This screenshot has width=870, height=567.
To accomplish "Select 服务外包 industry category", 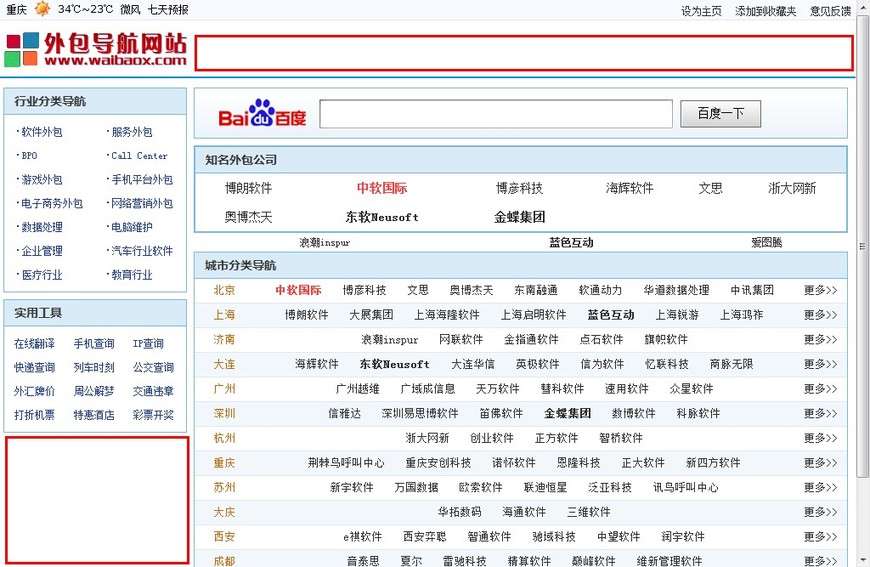I will pos(131,132).
